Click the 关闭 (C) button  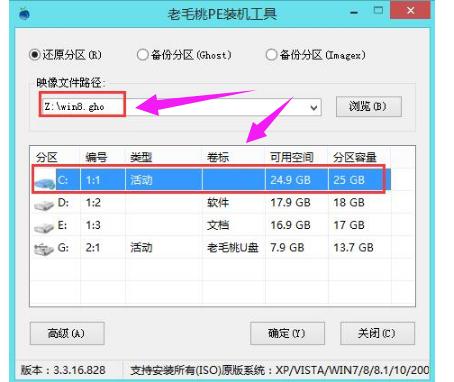point(377,333)
